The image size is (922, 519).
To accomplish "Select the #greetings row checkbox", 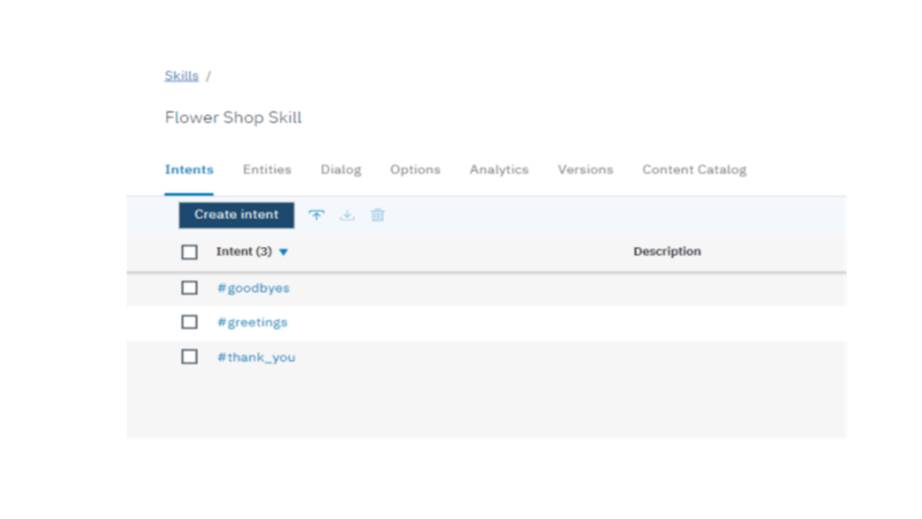I will tap(190, 322).
